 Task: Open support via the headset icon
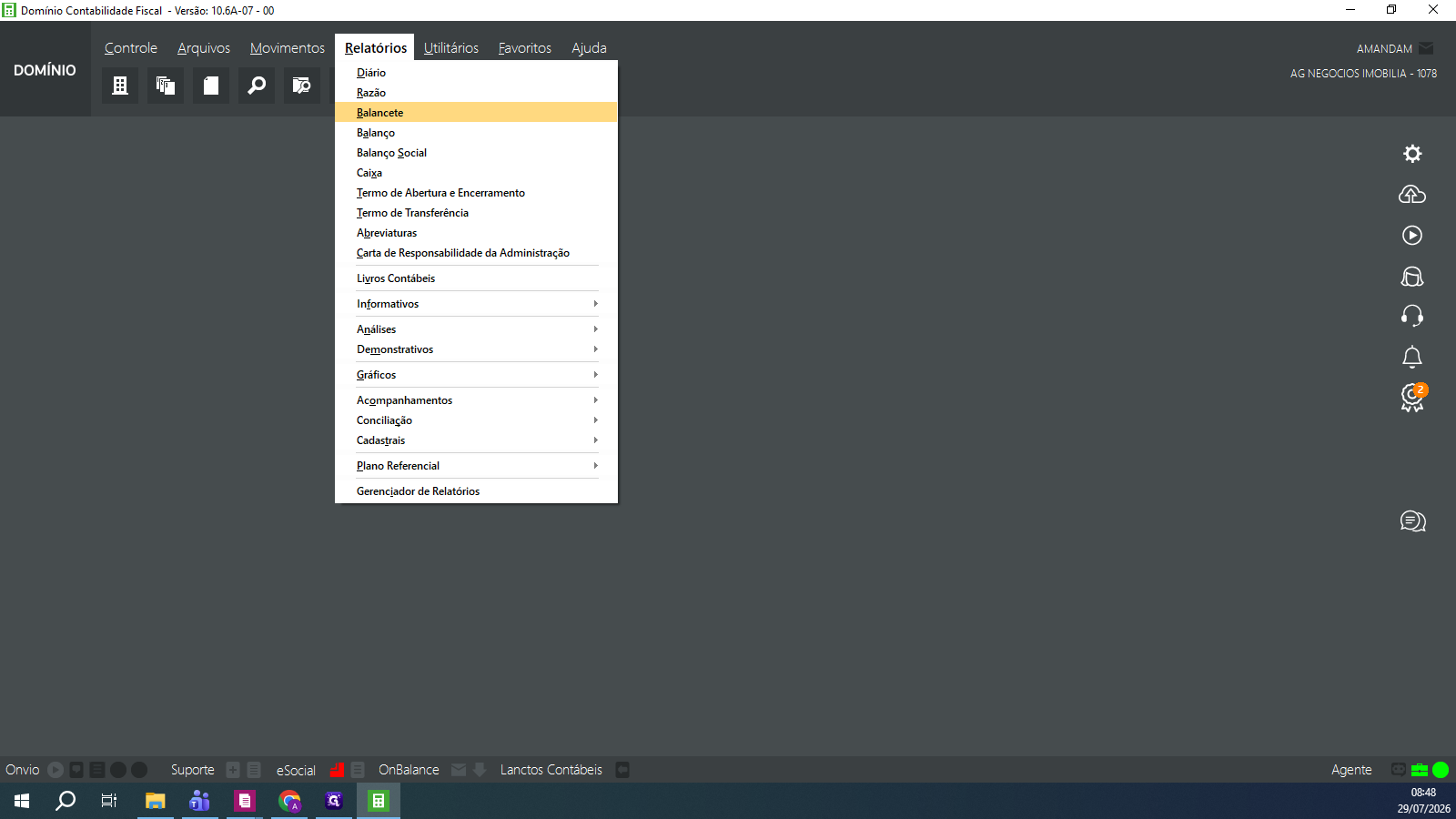tap(1412, 316)
